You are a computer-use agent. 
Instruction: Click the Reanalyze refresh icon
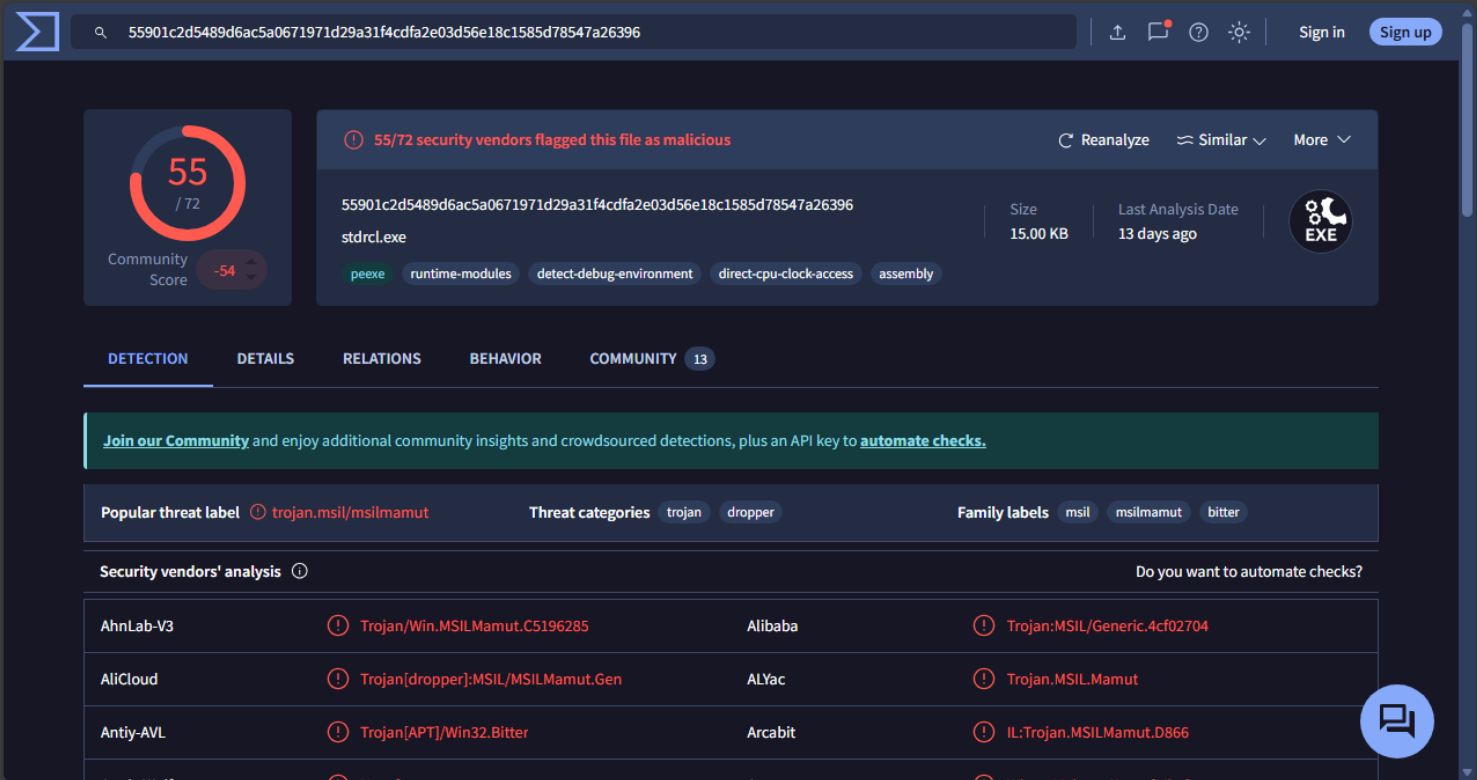1066,140
